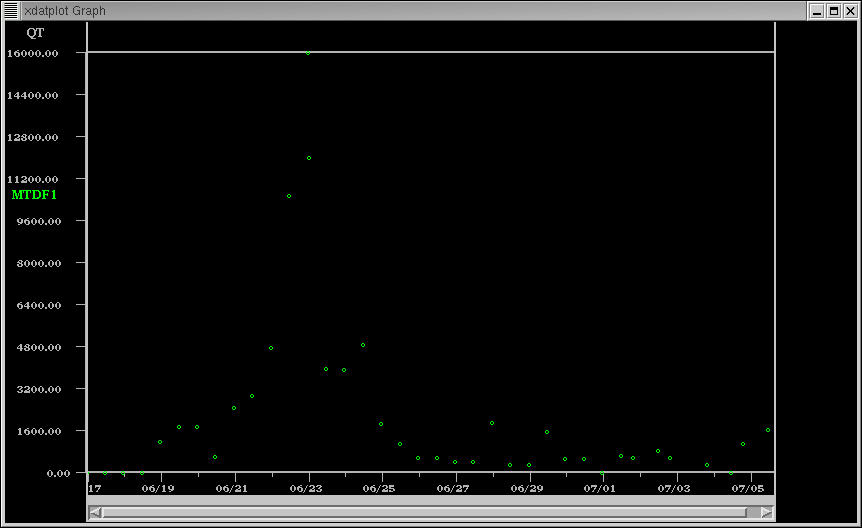The image size is (862, 528).
Task: Click the 1600.00 y-axis label
Action: coord(38,432)
